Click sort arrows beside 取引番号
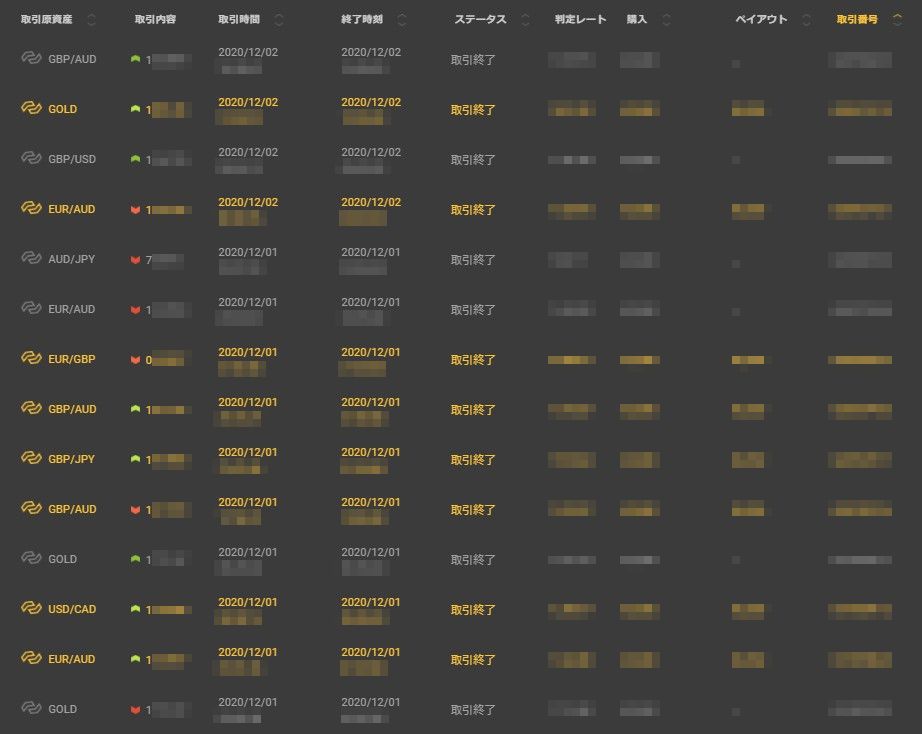The height and width of the screenshot is (734, 922). tap(895, 20)
